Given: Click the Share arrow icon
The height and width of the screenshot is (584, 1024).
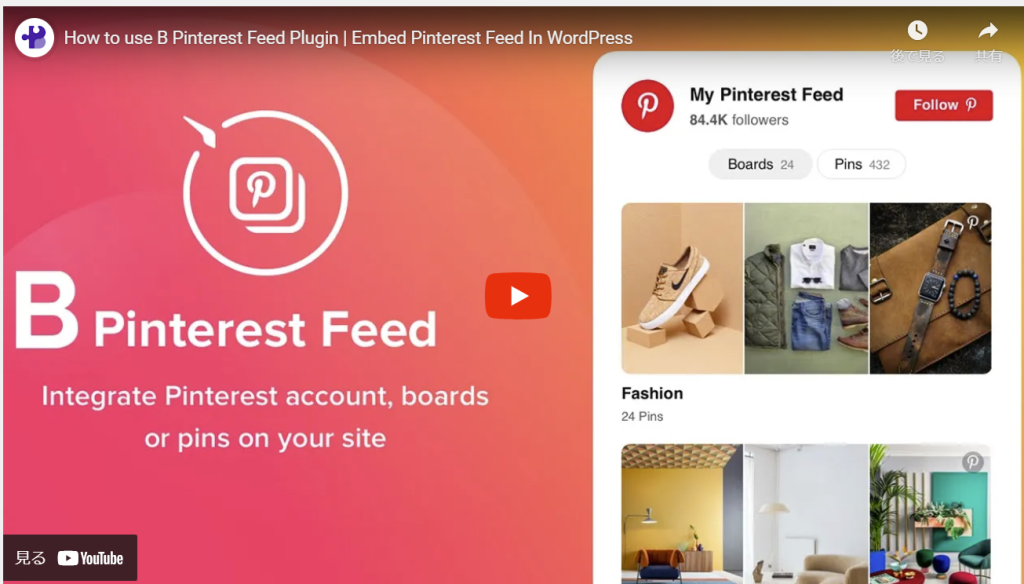Looking at the screenshot, I should 988,30.
